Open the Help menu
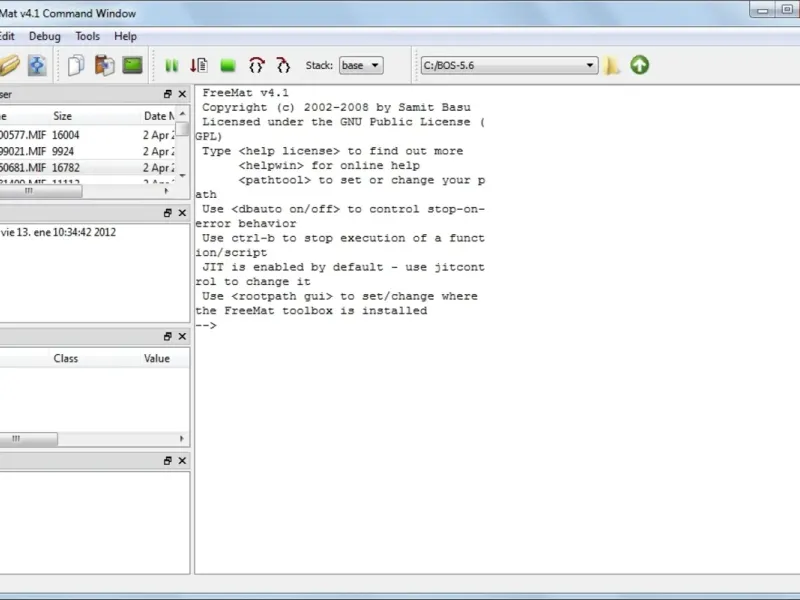The width and height of the screenshot is (800, 600). 125,36
